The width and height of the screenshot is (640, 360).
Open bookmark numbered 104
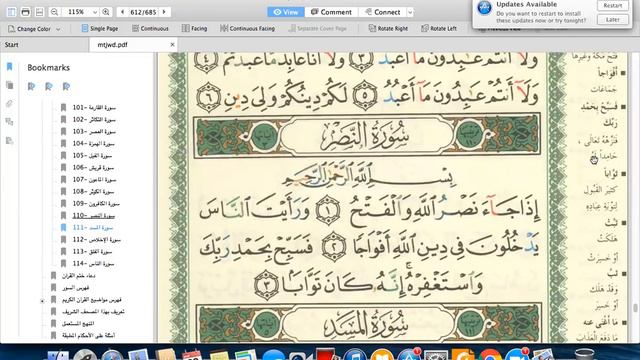click(x=93, y=144)
